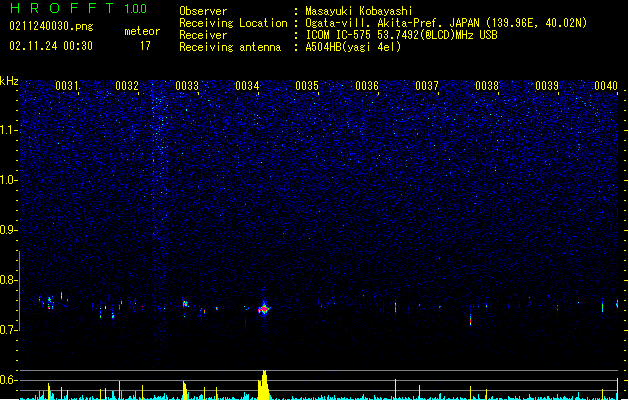Click the 0040 time marker
This screenshot has width=629, height=400.
point(606,86)
